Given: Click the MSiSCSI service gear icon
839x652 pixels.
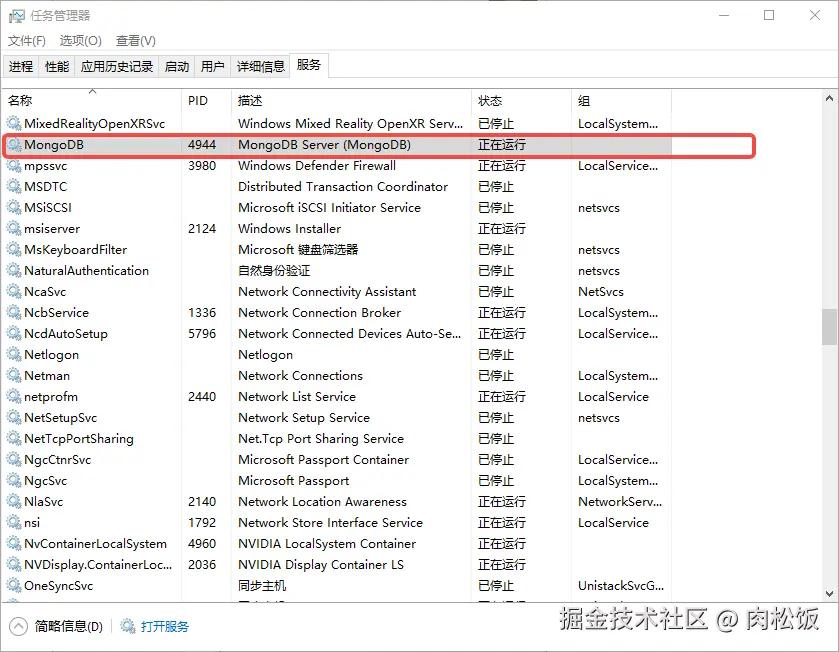Looking at the screenshot, I should (x=14, y=208).
